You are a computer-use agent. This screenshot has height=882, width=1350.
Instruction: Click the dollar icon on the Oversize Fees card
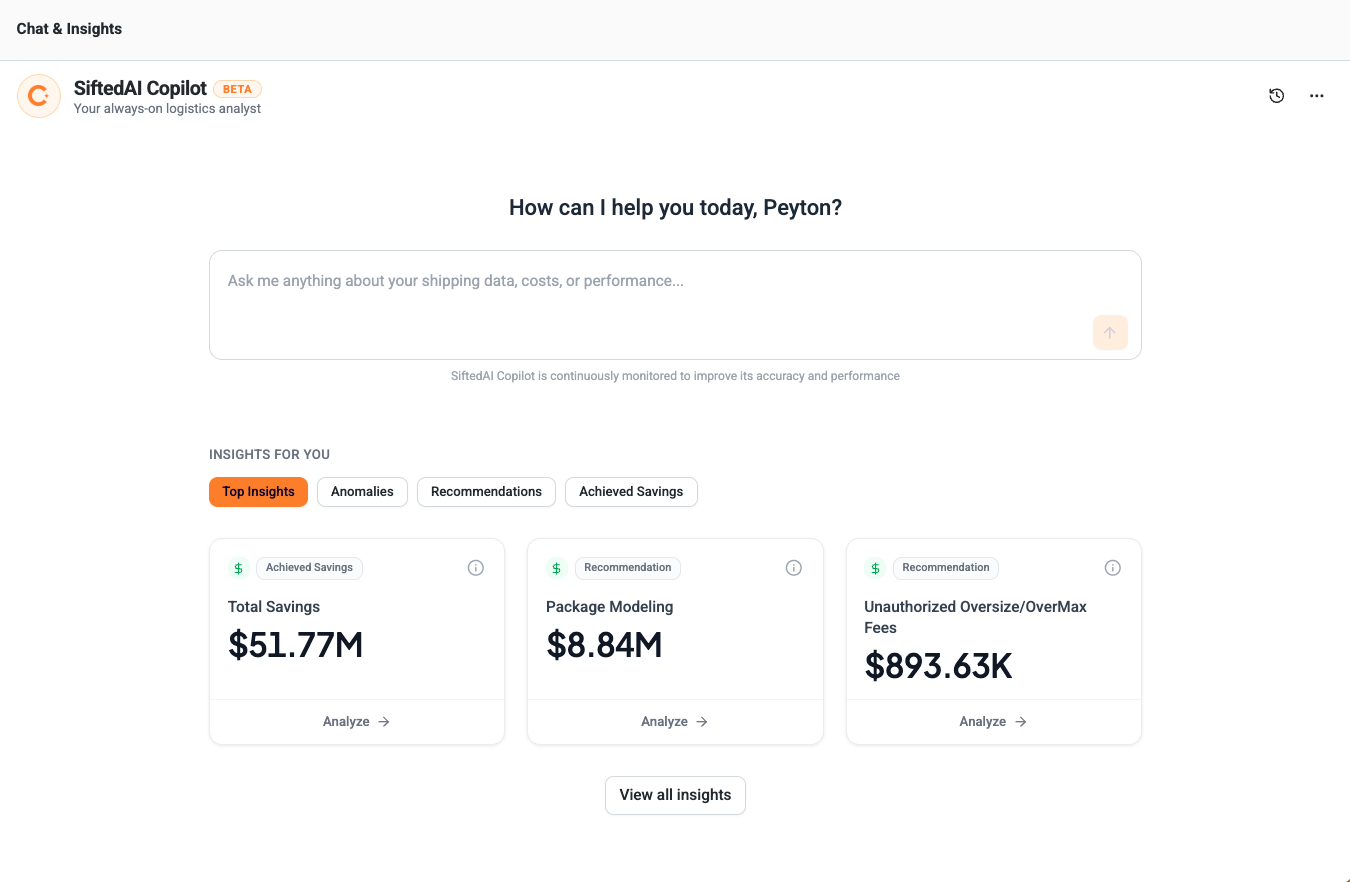point(875,568)
